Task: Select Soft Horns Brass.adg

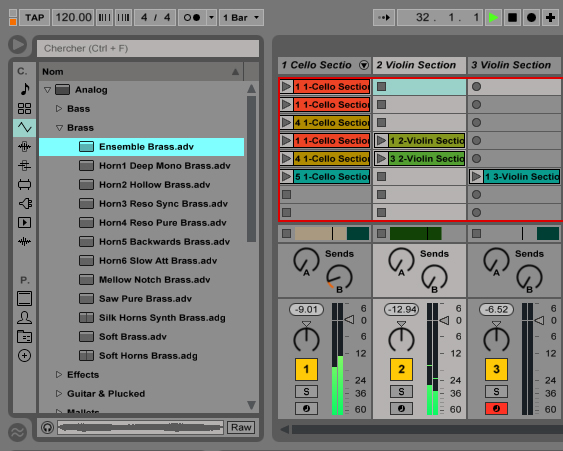Action: point(141,356)
